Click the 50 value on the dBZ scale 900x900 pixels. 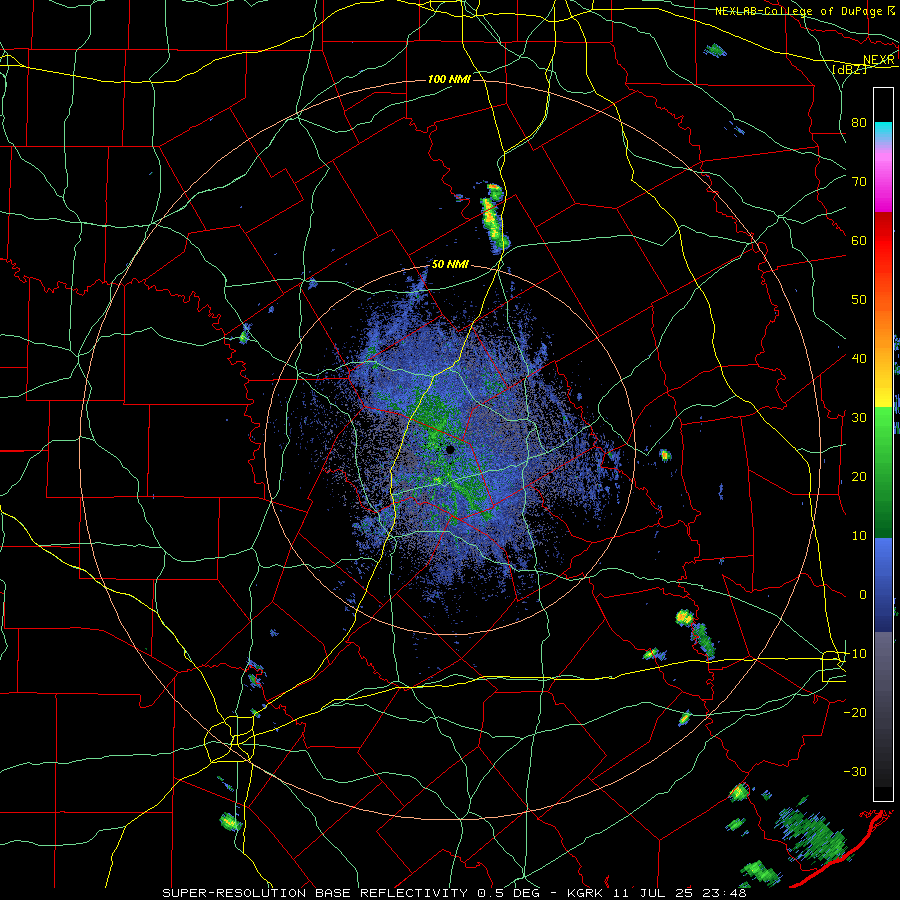tap(859, 300)
